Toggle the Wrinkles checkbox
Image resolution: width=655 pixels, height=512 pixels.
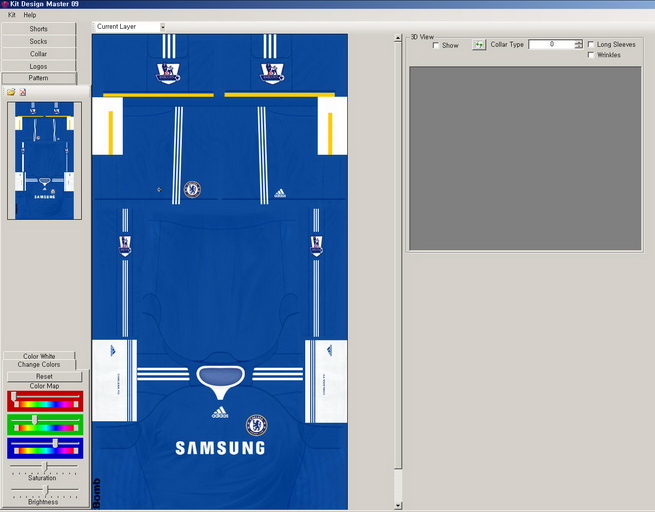(591, 55)
